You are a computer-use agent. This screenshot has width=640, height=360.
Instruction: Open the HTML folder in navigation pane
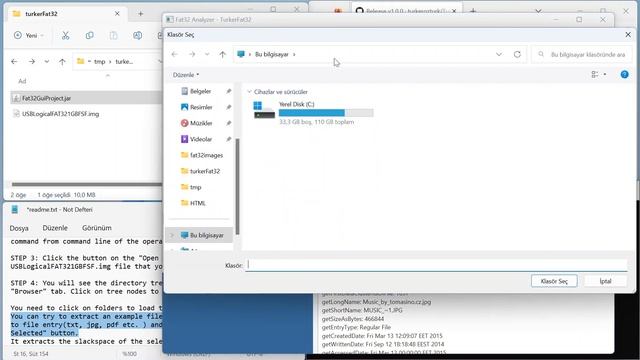point(193,203)
